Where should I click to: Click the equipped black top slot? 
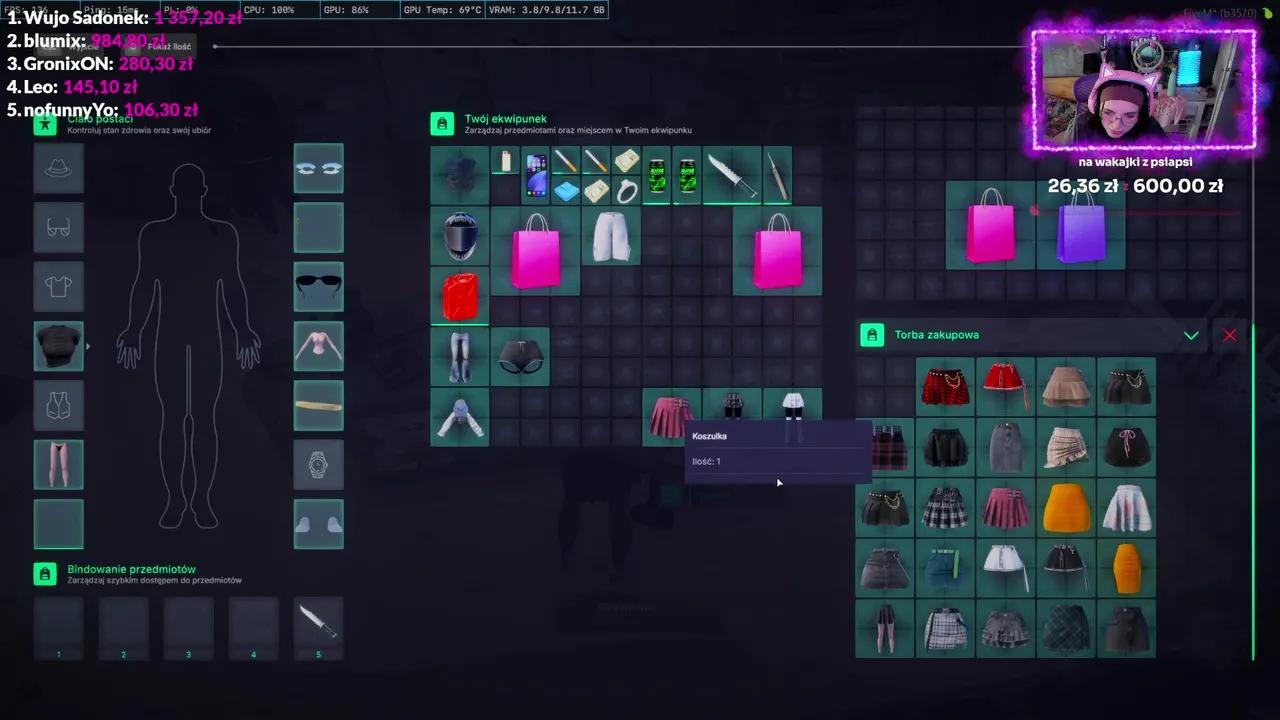pos(58,346)
